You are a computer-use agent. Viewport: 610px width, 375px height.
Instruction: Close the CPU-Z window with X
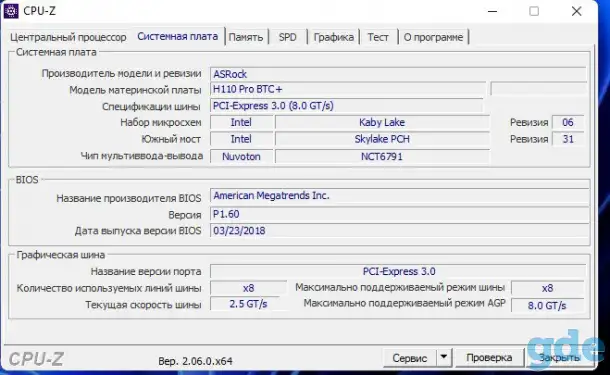(x=577, y=11)
